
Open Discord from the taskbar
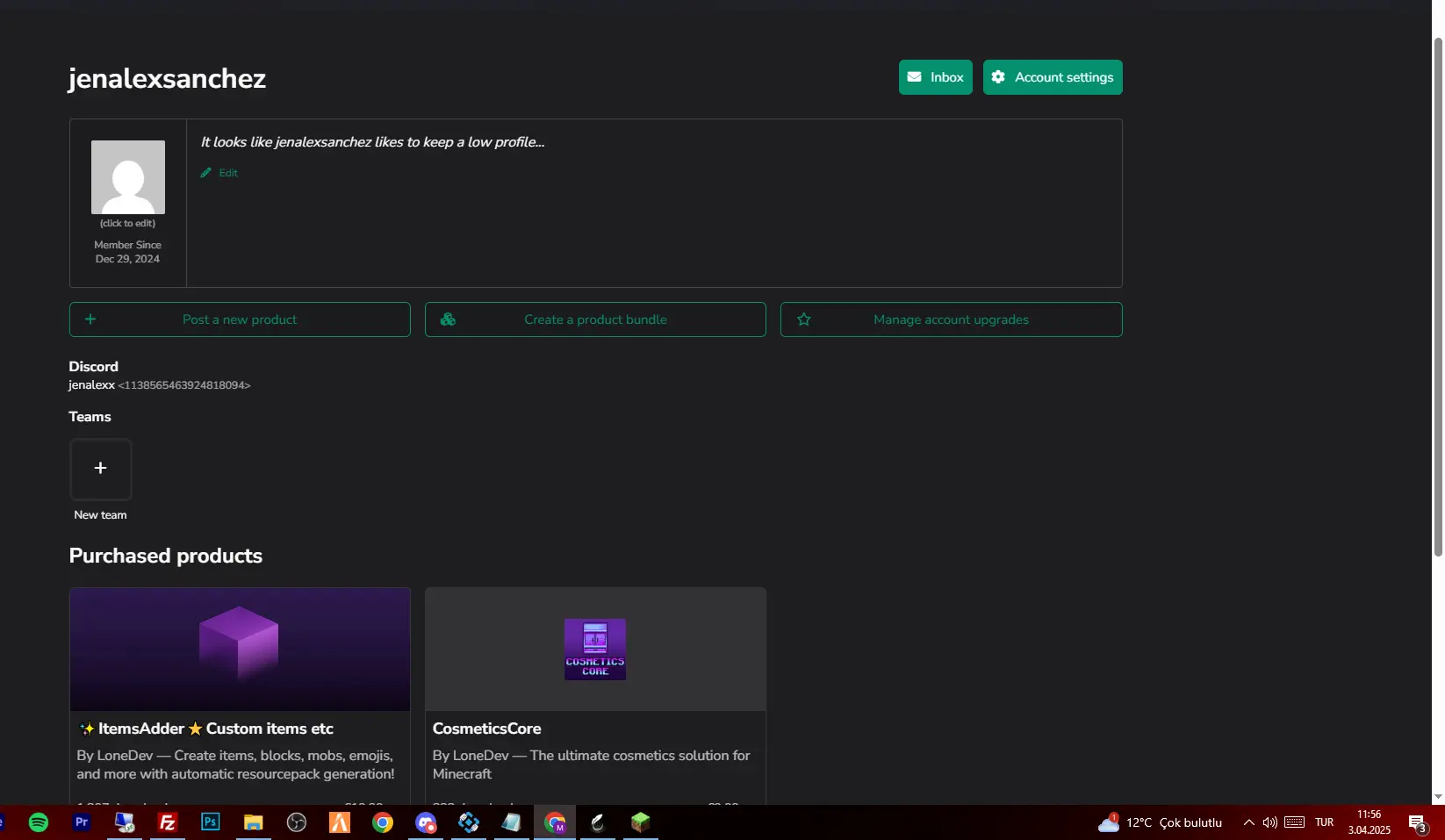tap(426, 822)
